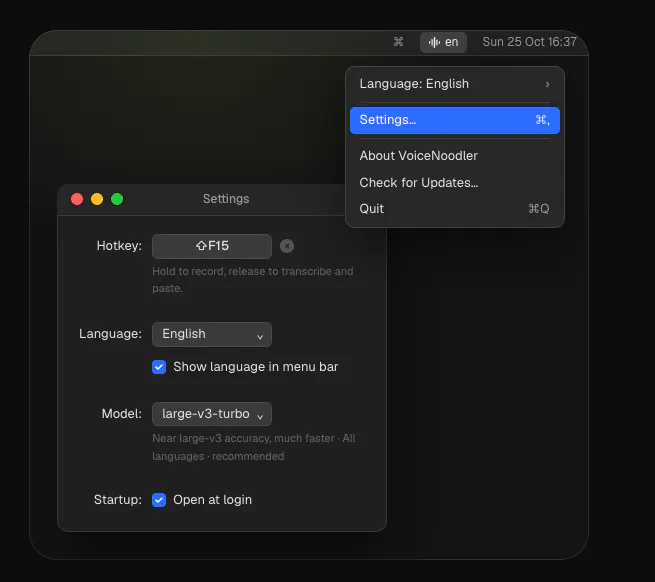Click the Language: label in Settings
The image size is (655, 582).
pyautogui.click(x=110, y=334)
